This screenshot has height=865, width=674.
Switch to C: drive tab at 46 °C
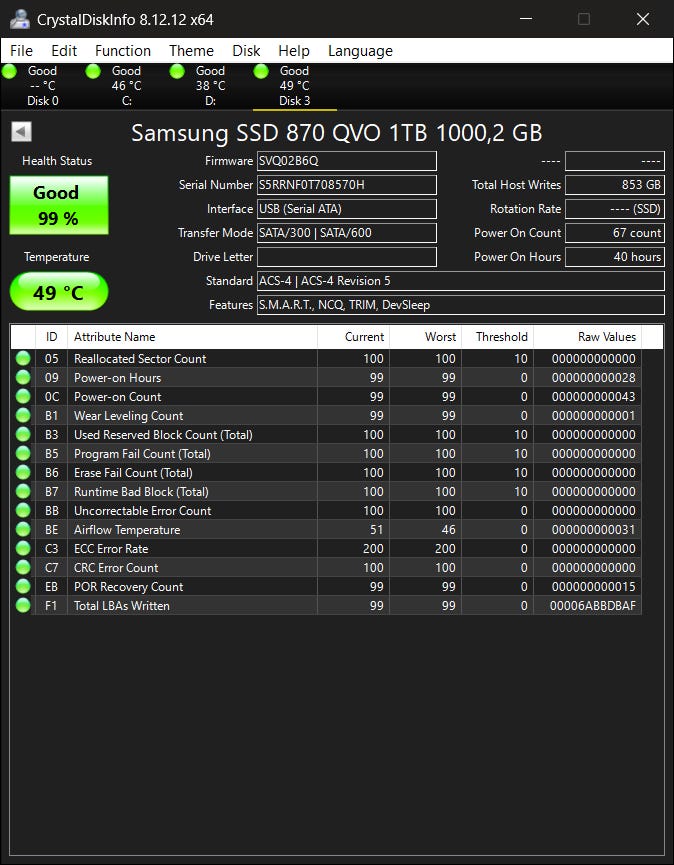pyautogui.click(x=126, y=86)
